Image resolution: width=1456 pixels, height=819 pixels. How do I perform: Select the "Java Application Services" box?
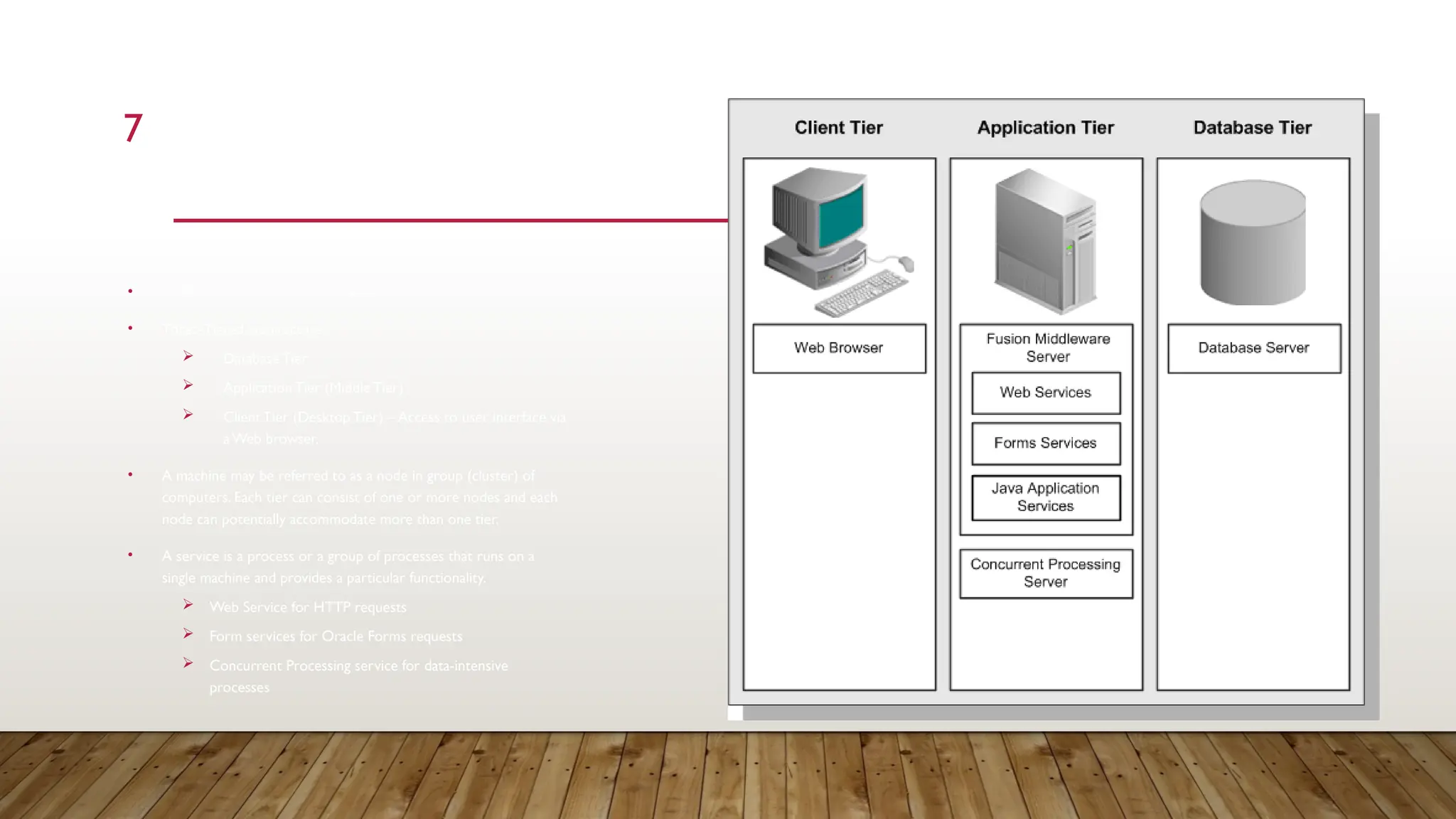tap(1046, 498)
